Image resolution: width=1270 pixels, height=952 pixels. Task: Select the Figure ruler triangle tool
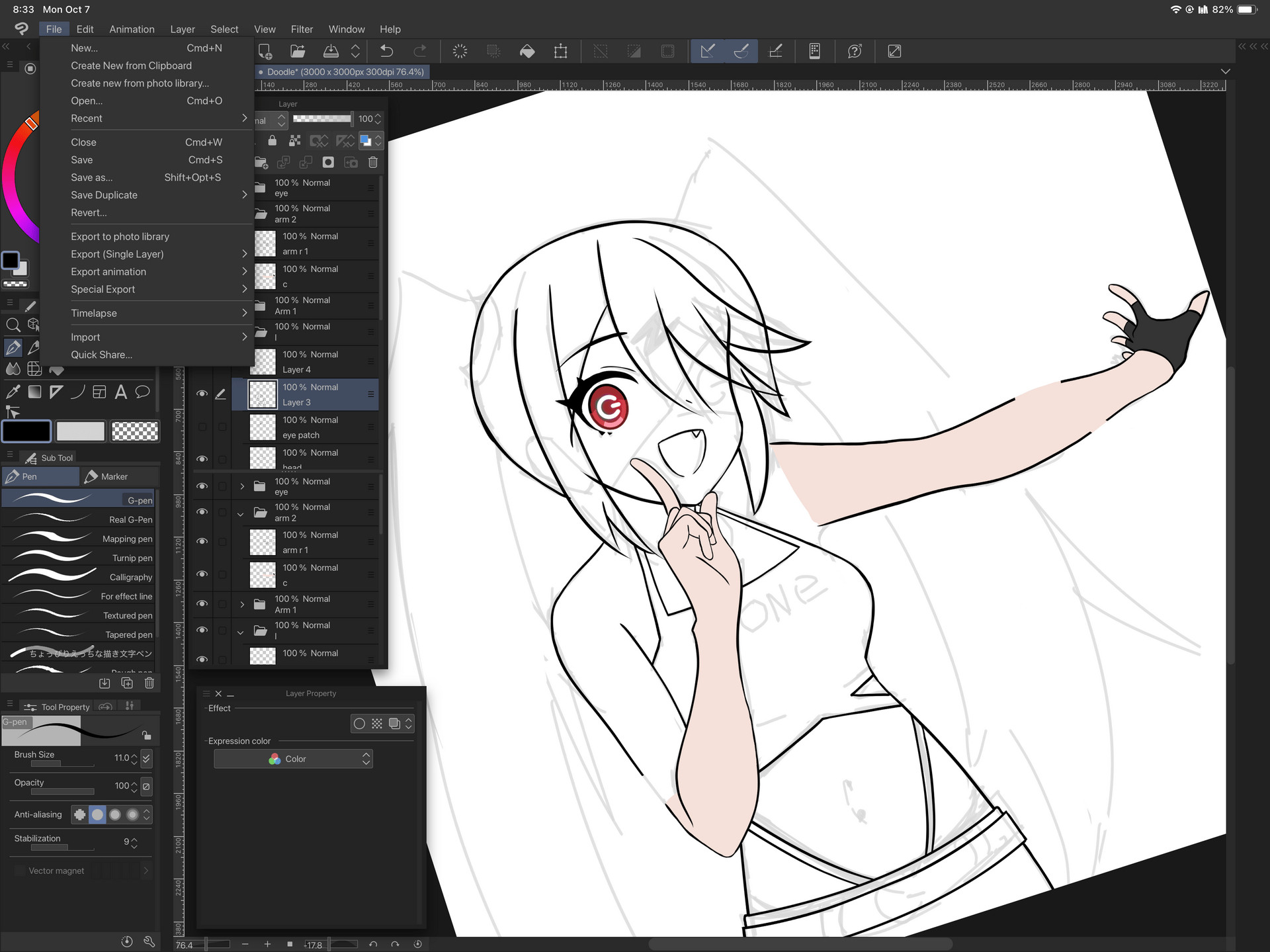coord(56,392)
